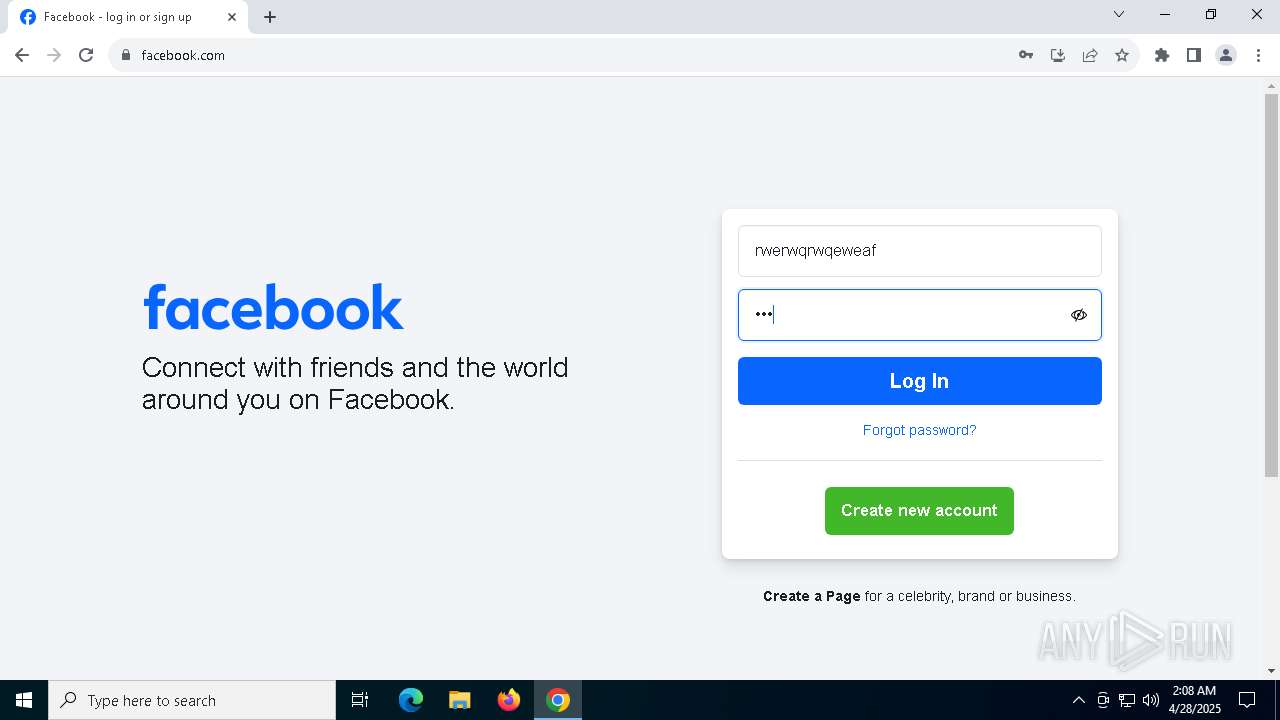This screenshot has width=1280, height=720.
Task: Click the taskbar search box
Action: pos(192,700)
